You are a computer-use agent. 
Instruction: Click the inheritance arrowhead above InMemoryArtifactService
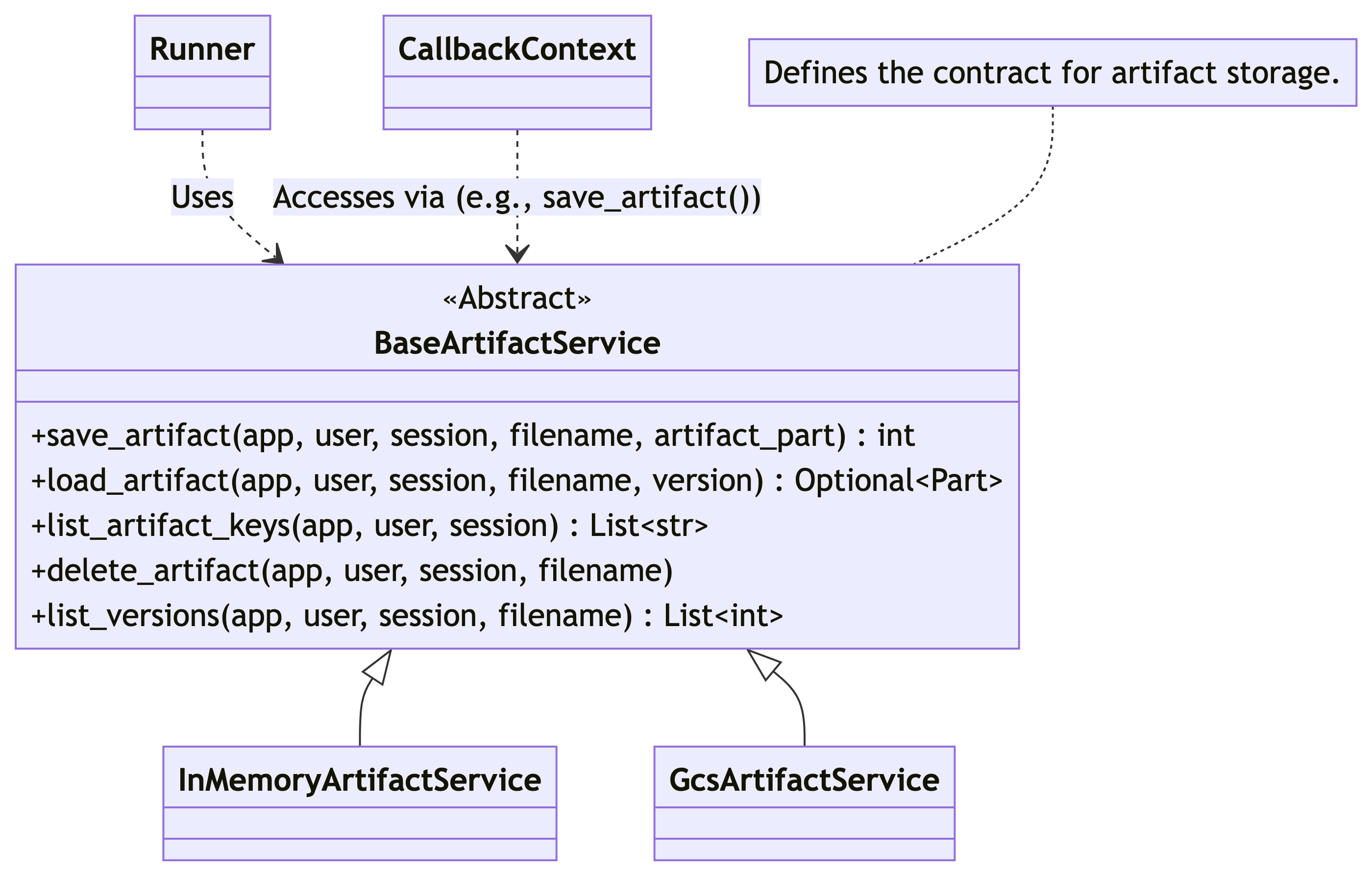point(379,667)
